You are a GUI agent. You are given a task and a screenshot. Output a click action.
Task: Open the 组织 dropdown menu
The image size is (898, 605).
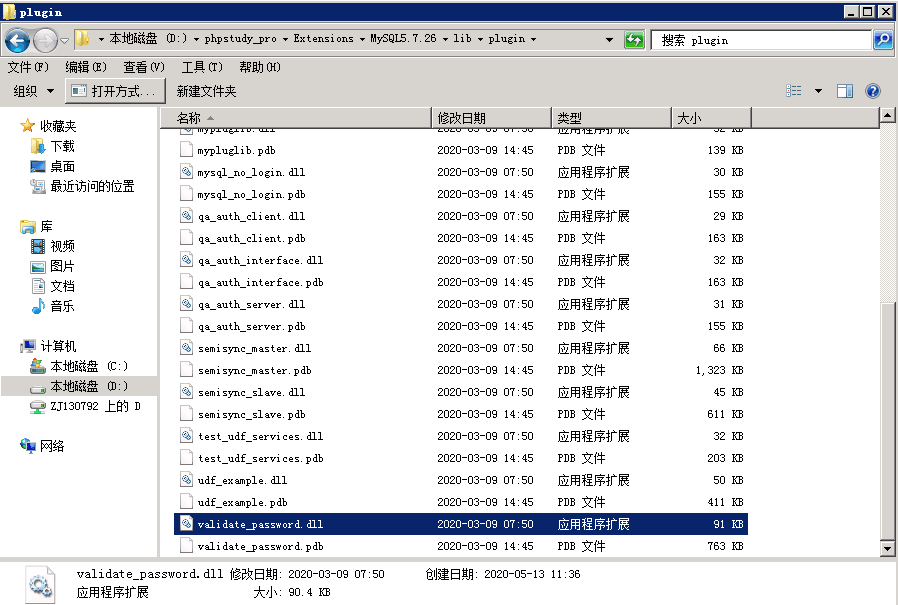pyautogui.click(x=33, y=91)
